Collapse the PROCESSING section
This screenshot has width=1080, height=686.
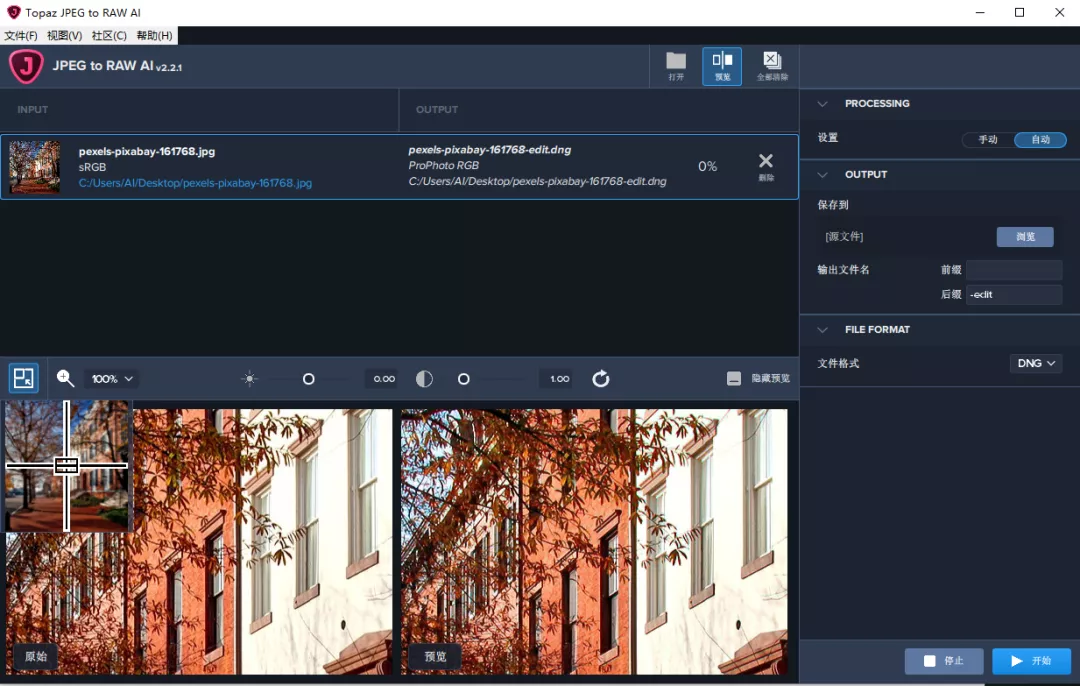click(x=823, y=104)
